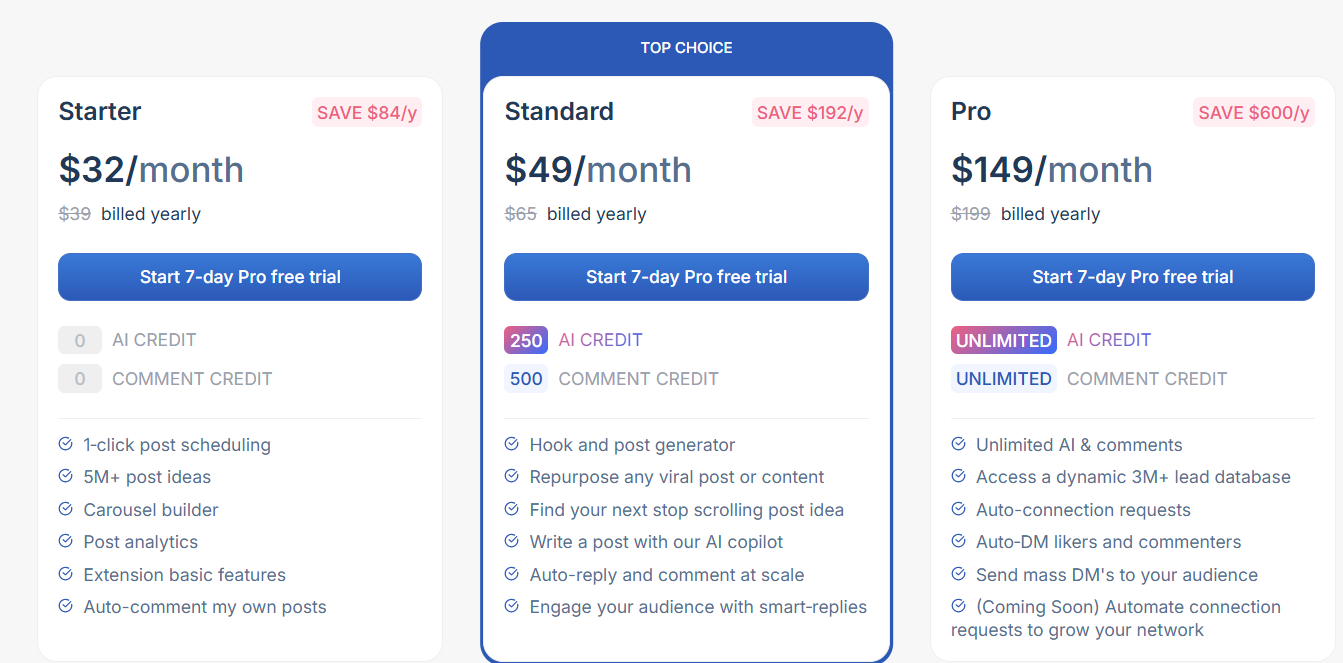Click the checkmark beside "Engage your audience with smart-replies"
Screen dimensions: 1343x663
(511, 606)
